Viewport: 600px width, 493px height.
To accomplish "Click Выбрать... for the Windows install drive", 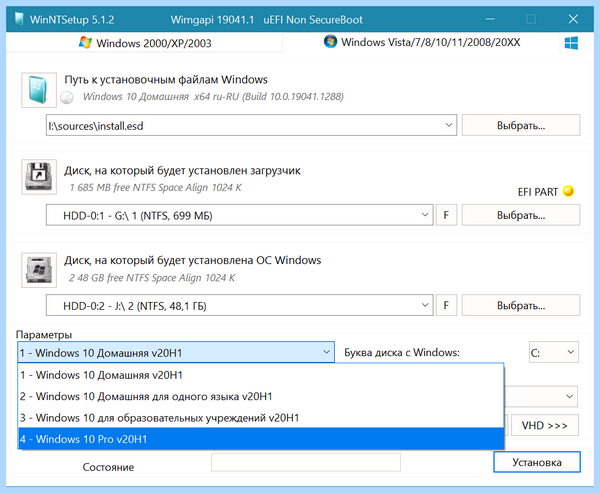I will tap(521, 305).
